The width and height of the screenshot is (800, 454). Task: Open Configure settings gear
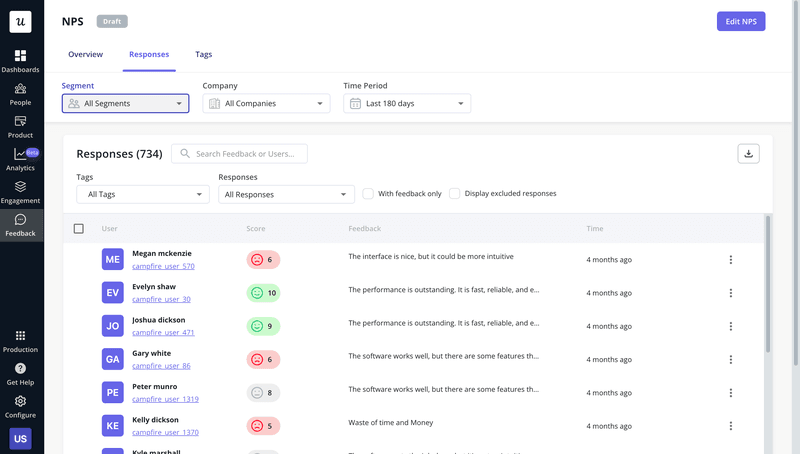click(x=20, y=406)
